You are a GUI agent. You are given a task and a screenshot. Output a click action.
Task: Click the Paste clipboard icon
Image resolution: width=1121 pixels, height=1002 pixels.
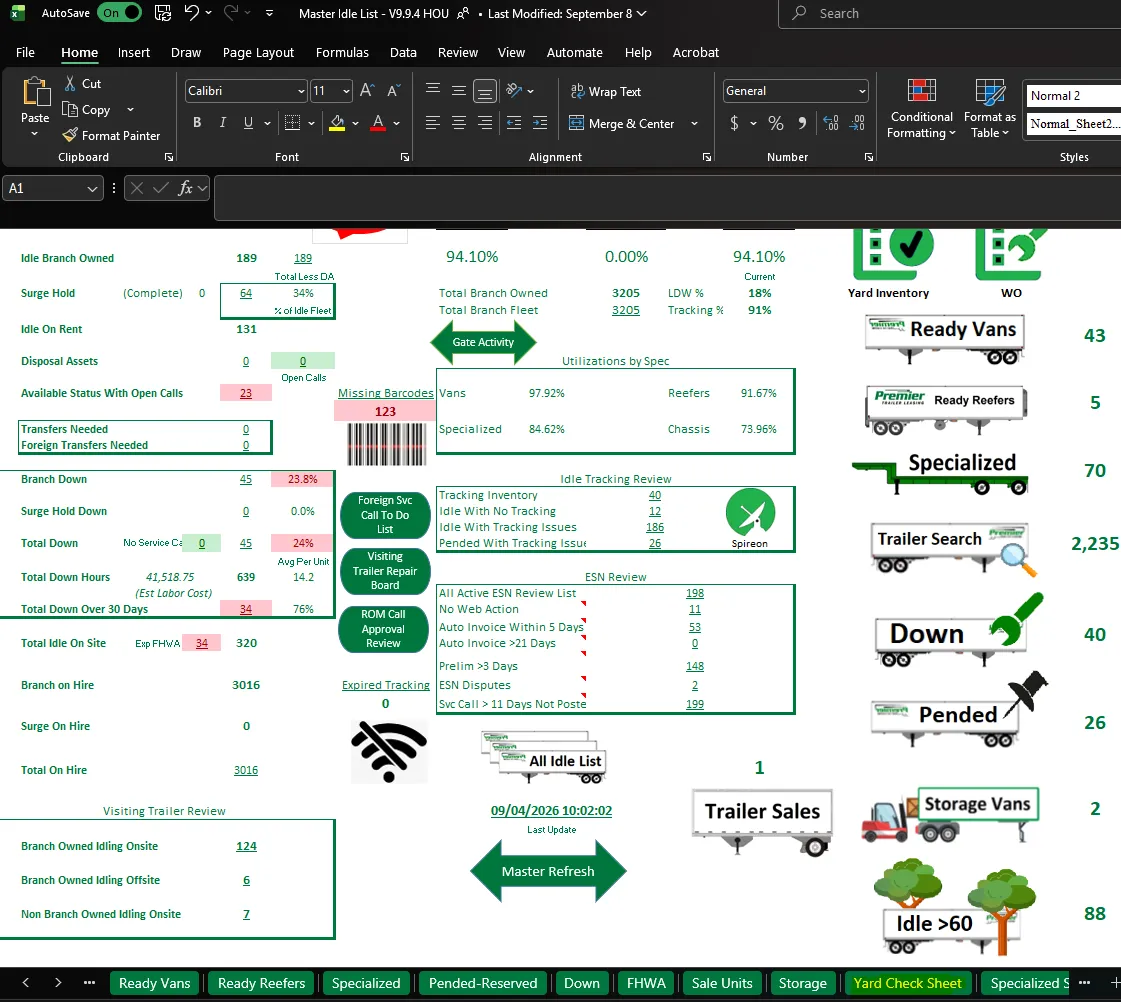pos(35,93)
